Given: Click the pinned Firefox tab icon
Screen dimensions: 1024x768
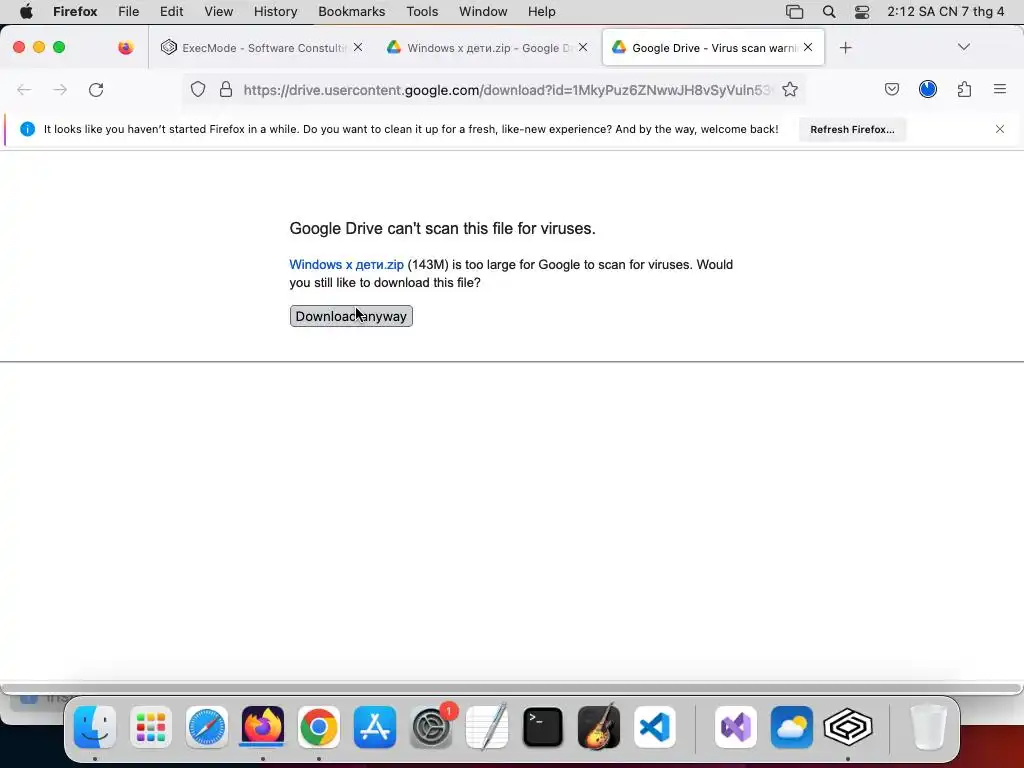Looking at the screenshot, I should point(125,48).
